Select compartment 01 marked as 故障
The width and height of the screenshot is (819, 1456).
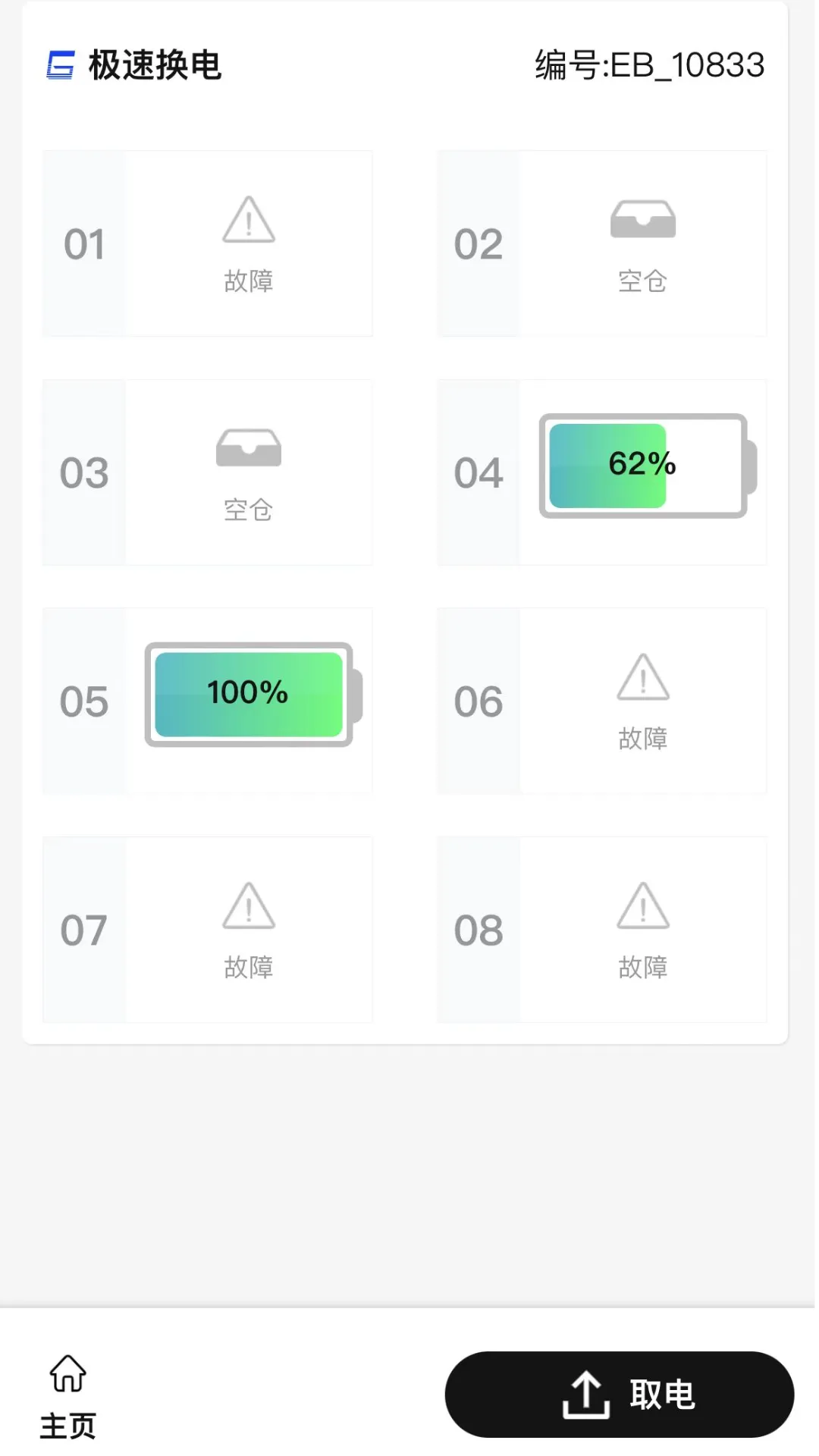tap(207, 243)
